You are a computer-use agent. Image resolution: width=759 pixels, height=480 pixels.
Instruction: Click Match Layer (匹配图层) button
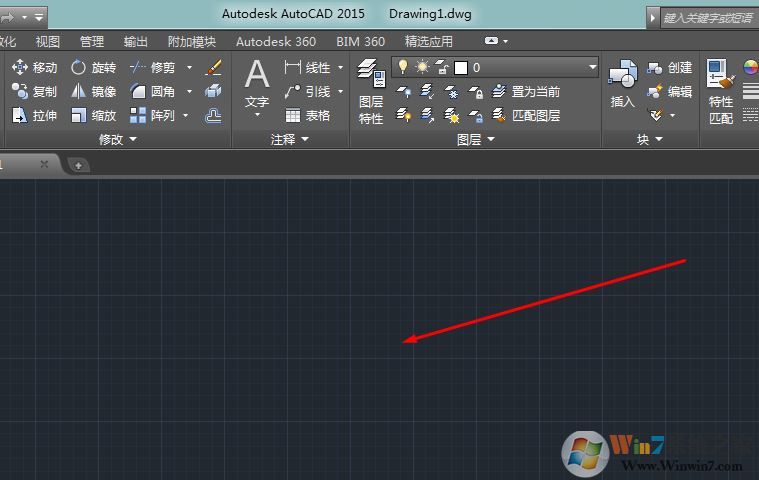click(x=526, y=115)
